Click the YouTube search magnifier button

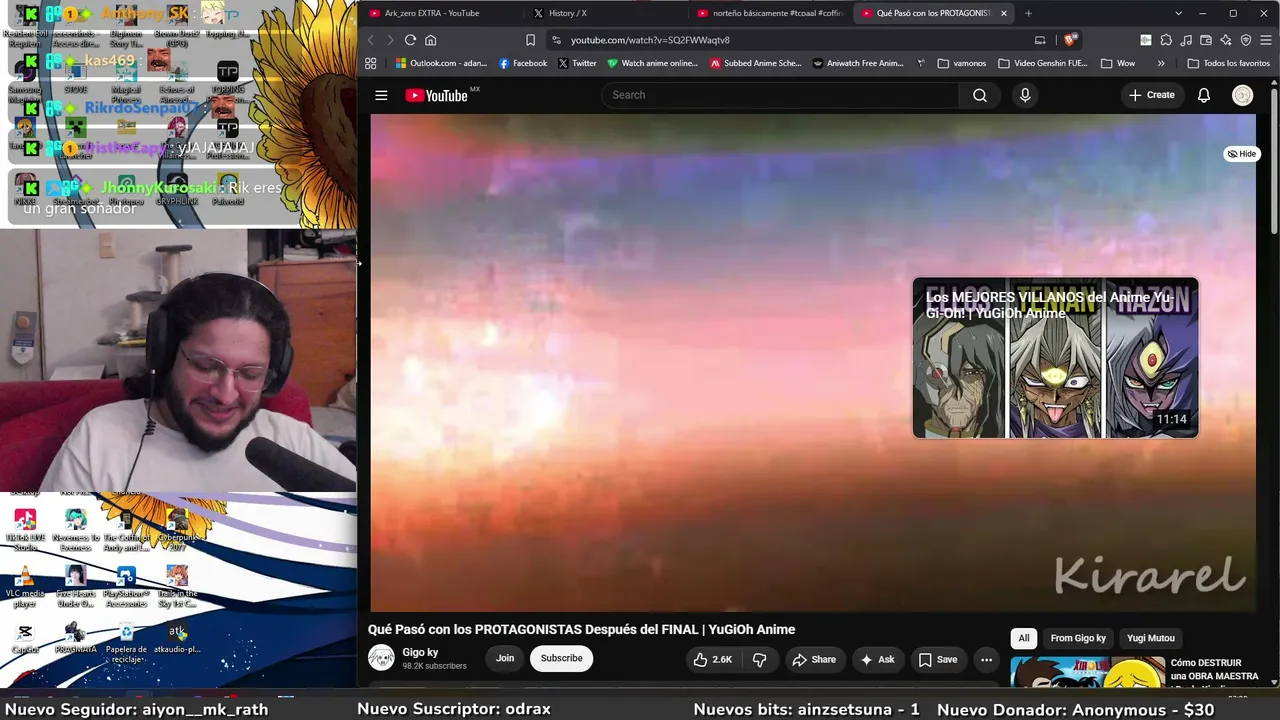click(980, 95)
